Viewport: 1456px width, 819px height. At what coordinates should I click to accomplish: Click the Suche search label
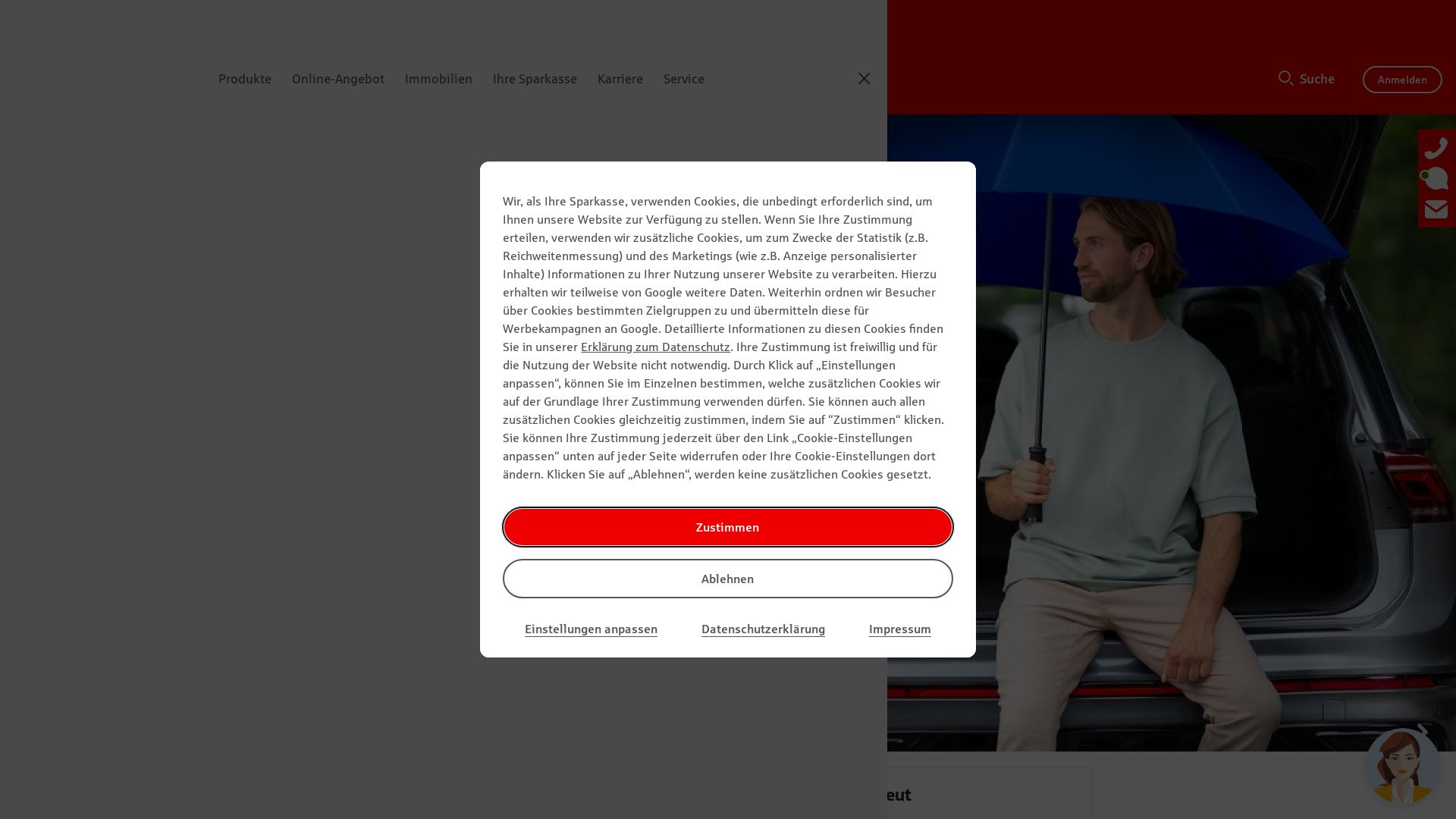click(1317, 79)
